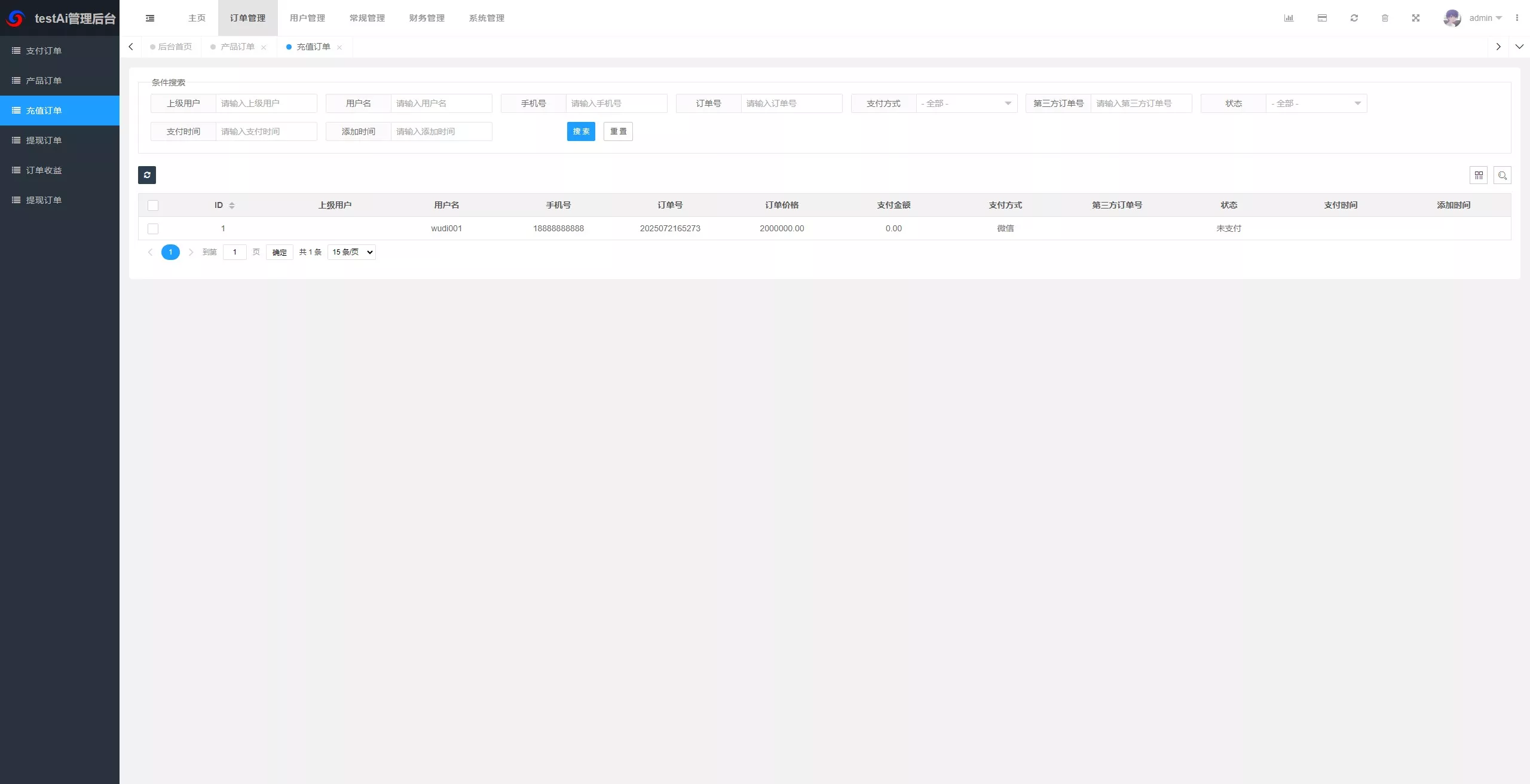Click the table search magnifier icon
The image size is (1530, 784).
coord(1503,175)
